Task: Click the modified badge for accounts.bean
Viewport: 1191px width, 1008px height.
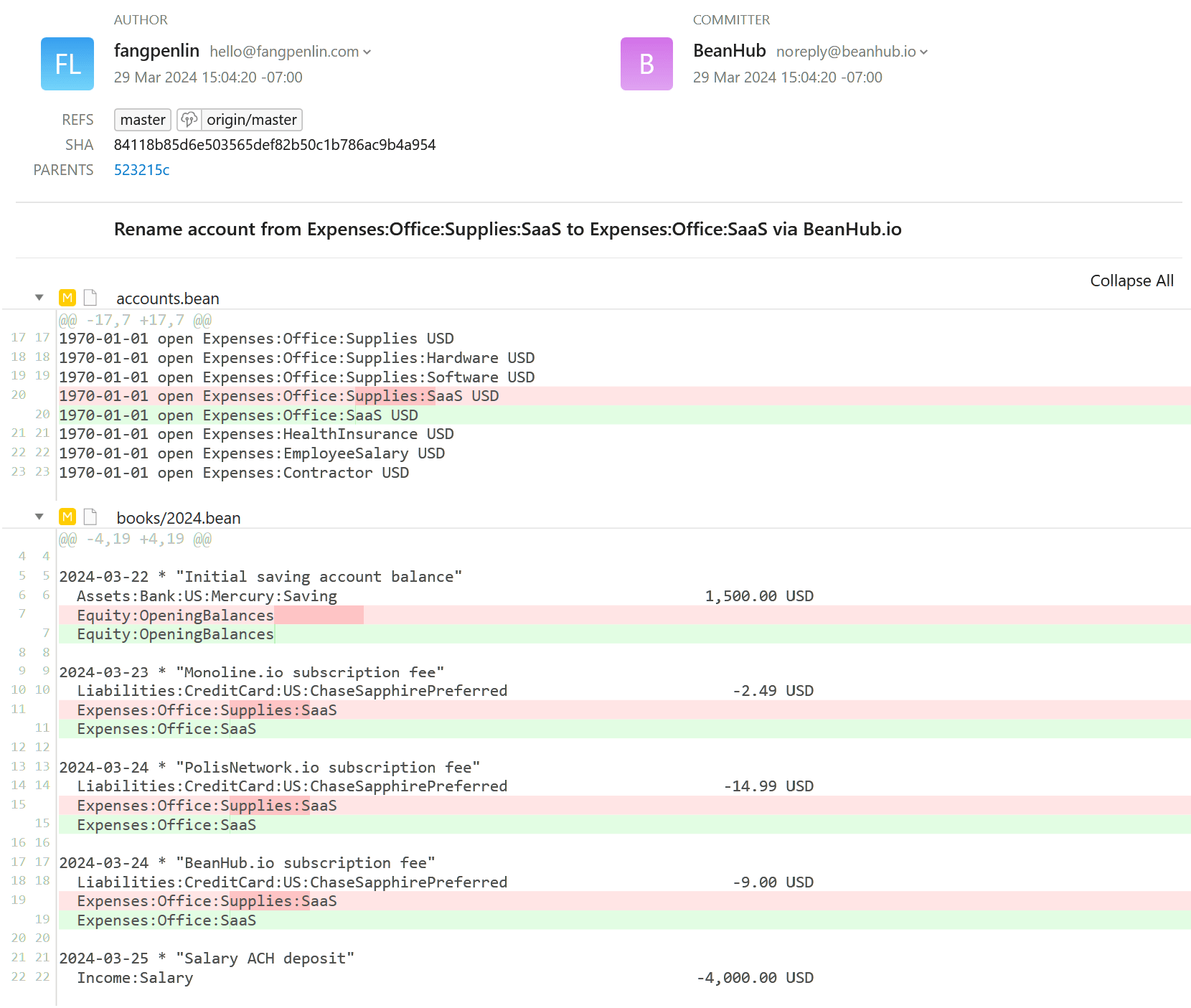Action: (x=67, y=298)
